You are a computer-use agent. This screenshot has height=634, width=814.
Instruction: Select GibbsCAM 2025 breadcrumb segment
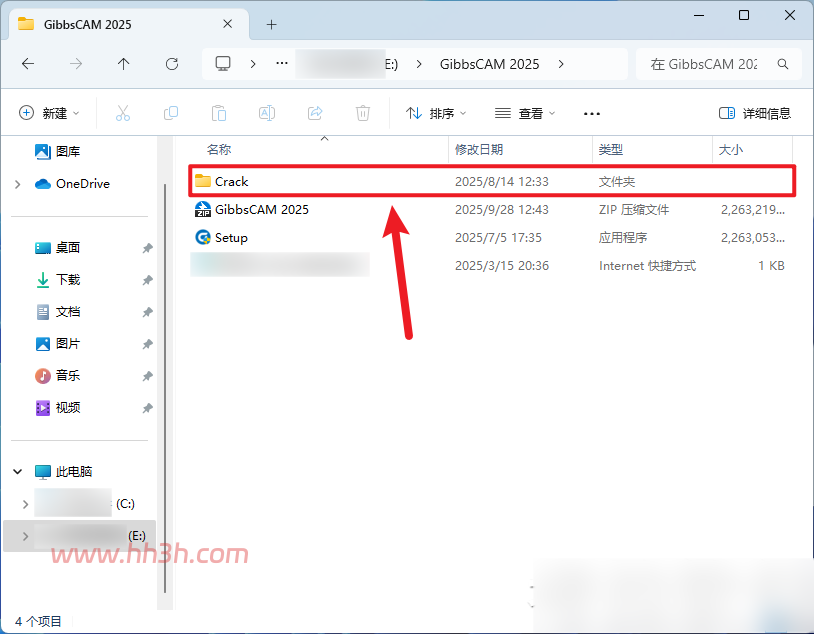click(490, 64)
